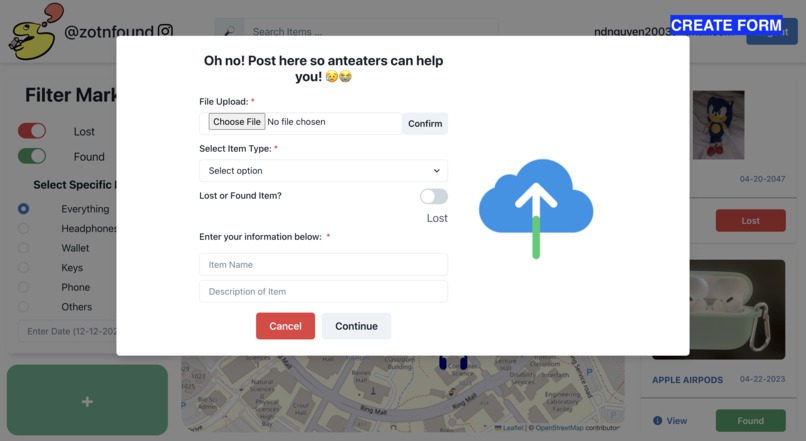Toggle the Found filter switch
The width and height of the screenshot is (806, 441).
pos(32,156)
